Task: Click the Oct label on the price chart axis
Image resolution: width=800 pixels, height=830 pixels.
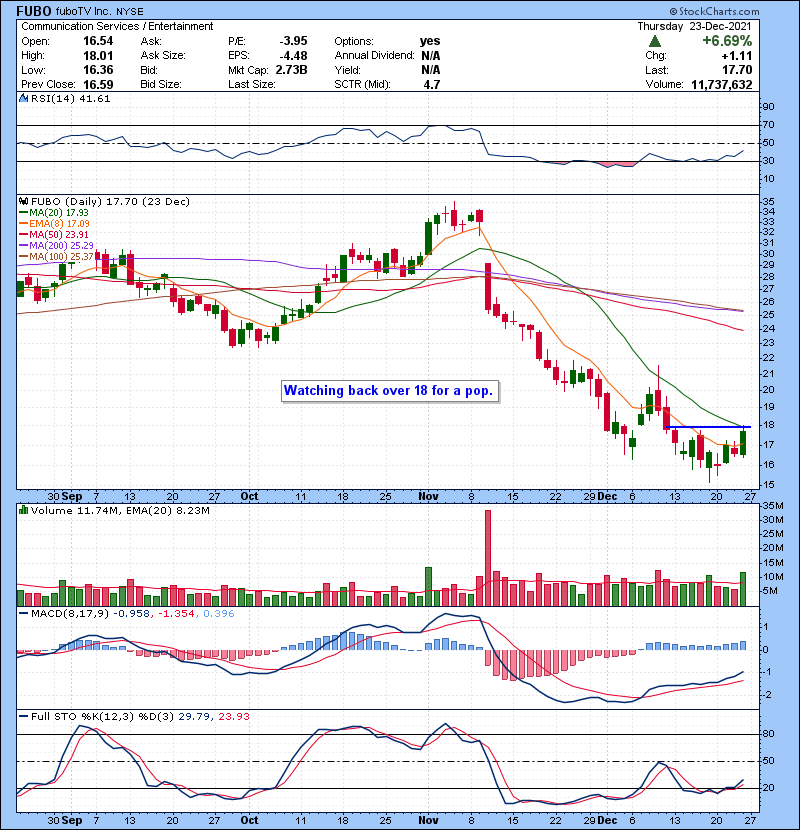Action: (x=249, y=496)
